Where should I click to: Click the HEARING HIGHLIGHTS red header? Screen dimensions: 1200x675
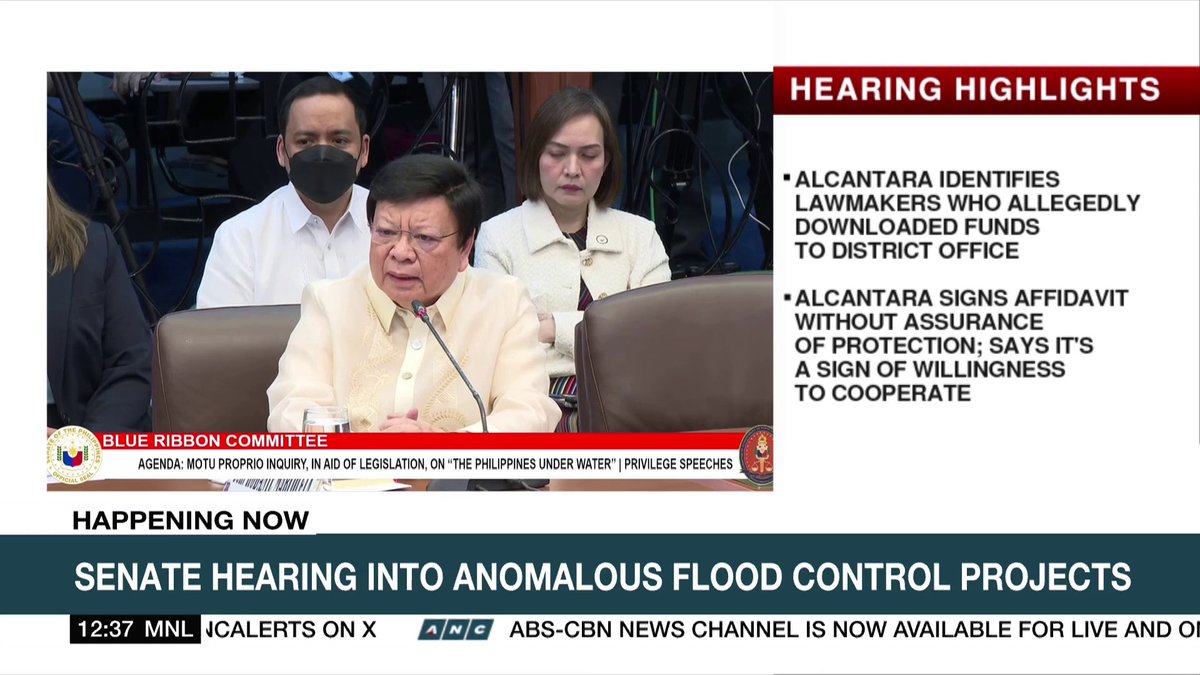click(x=986, y=89)
